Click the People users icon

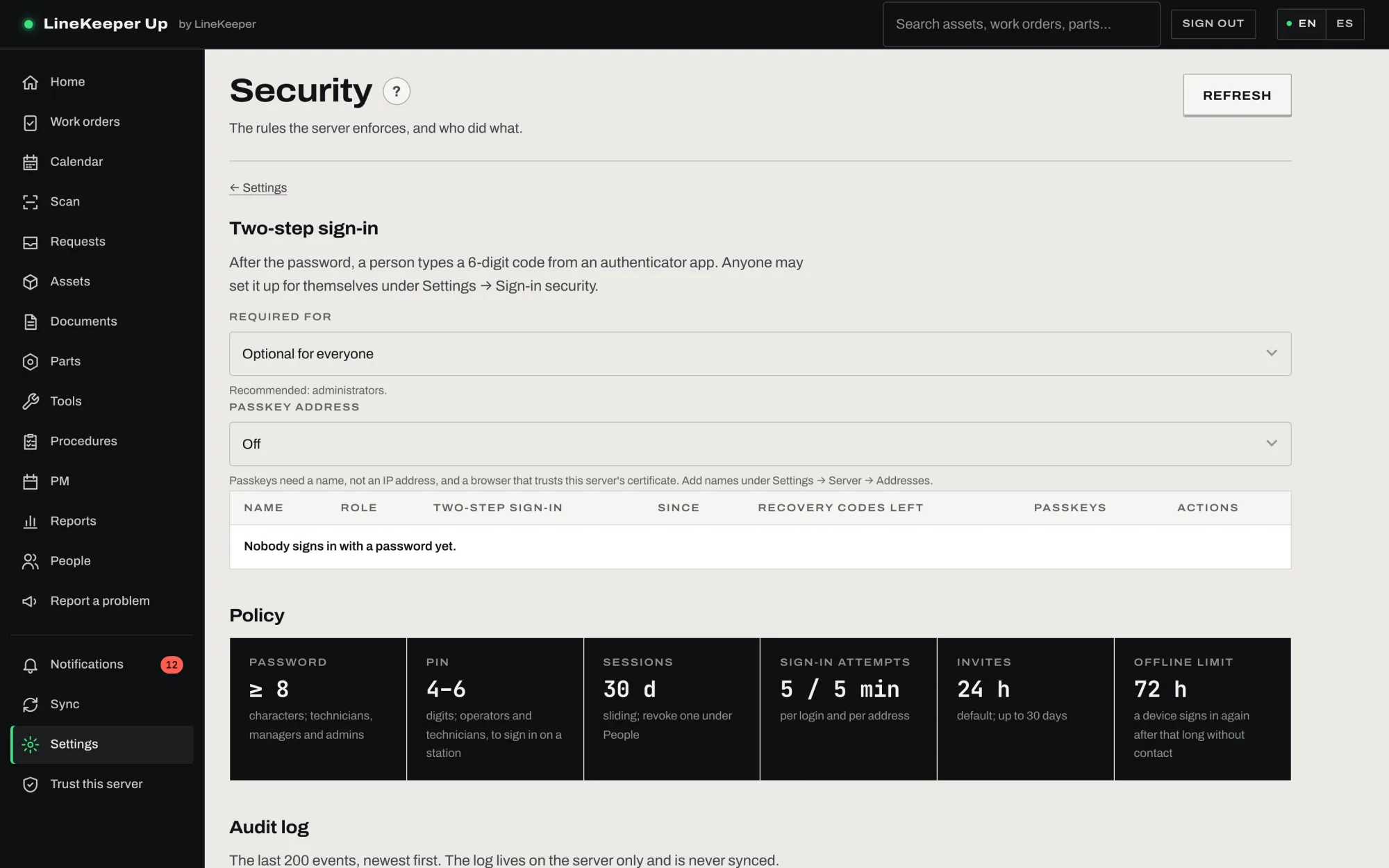click(x=30, y=562)
